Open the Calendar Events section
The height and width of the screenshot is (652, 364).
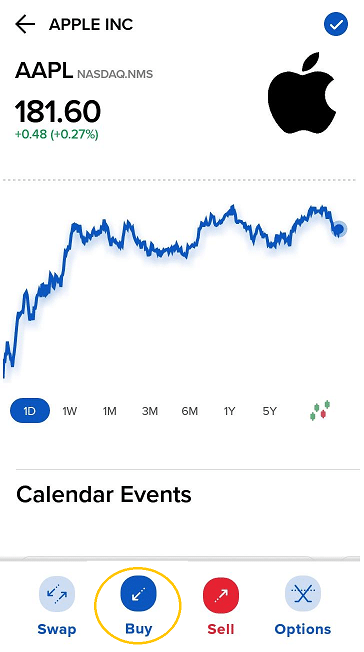(104, 494)
